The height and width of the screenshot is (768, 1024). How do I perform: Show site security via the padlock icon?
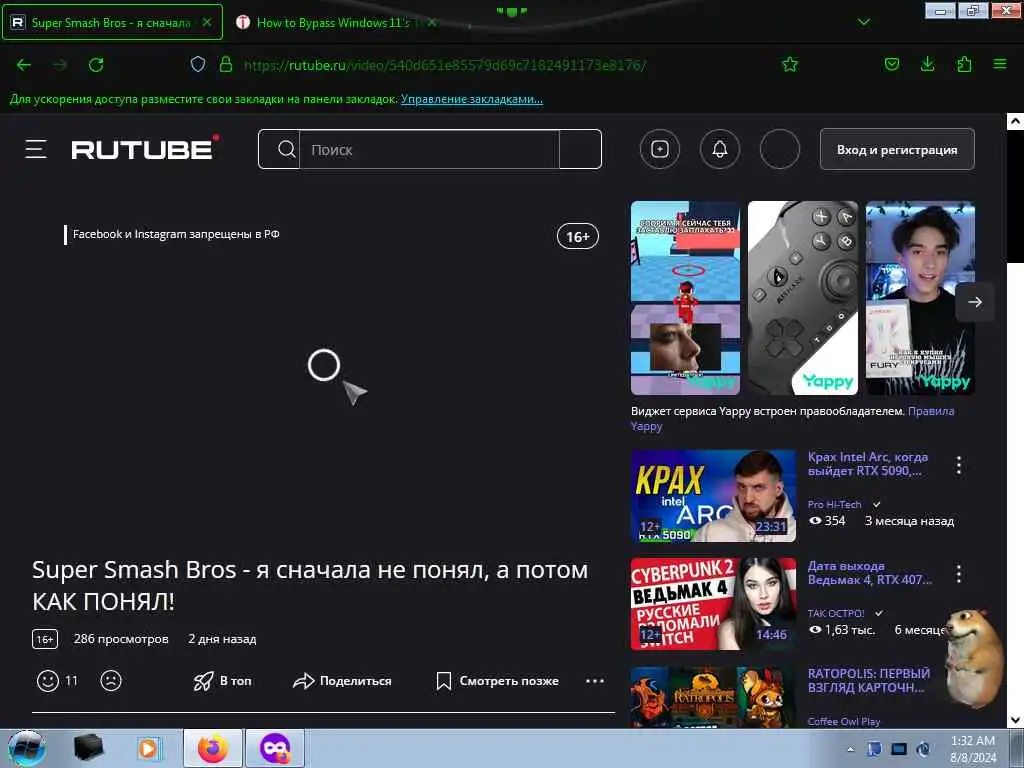(x=226, y=64)
